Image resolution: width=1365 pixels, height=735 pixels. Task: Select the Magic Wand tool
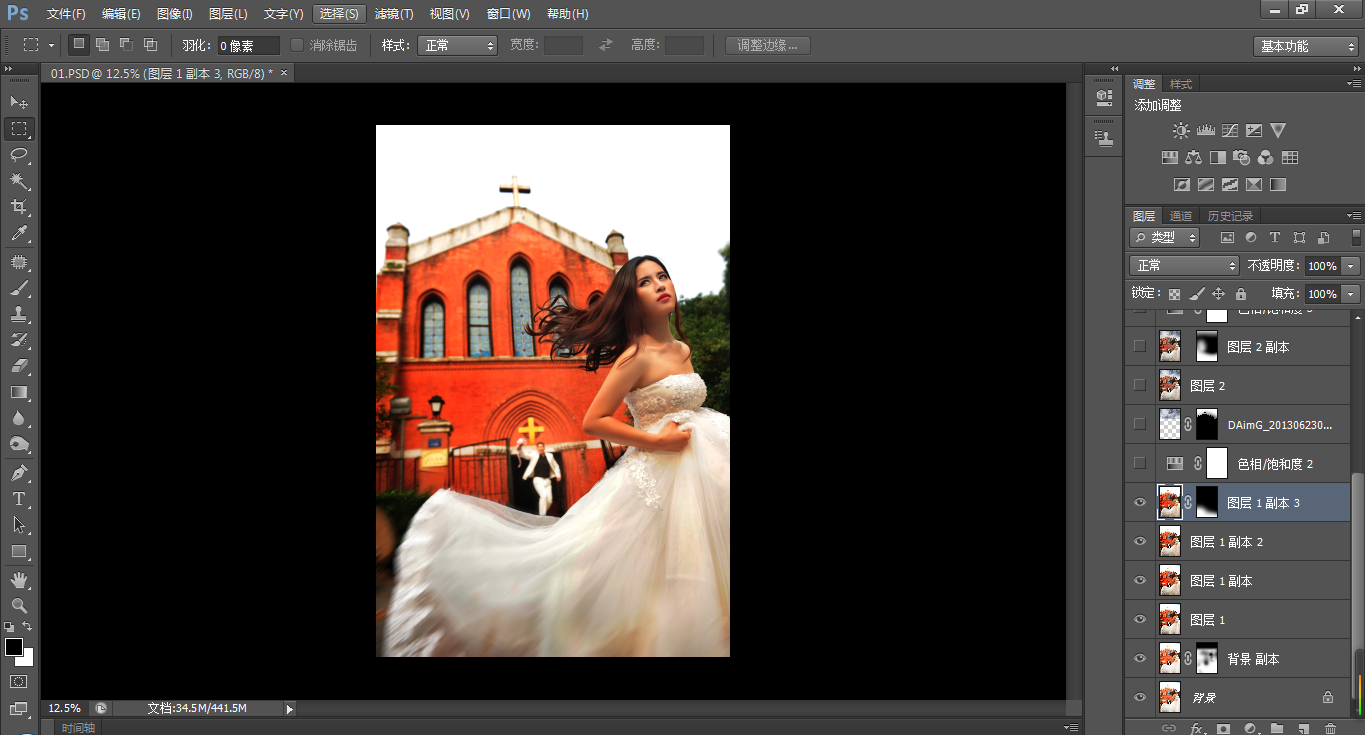click(x=19, y=181)
